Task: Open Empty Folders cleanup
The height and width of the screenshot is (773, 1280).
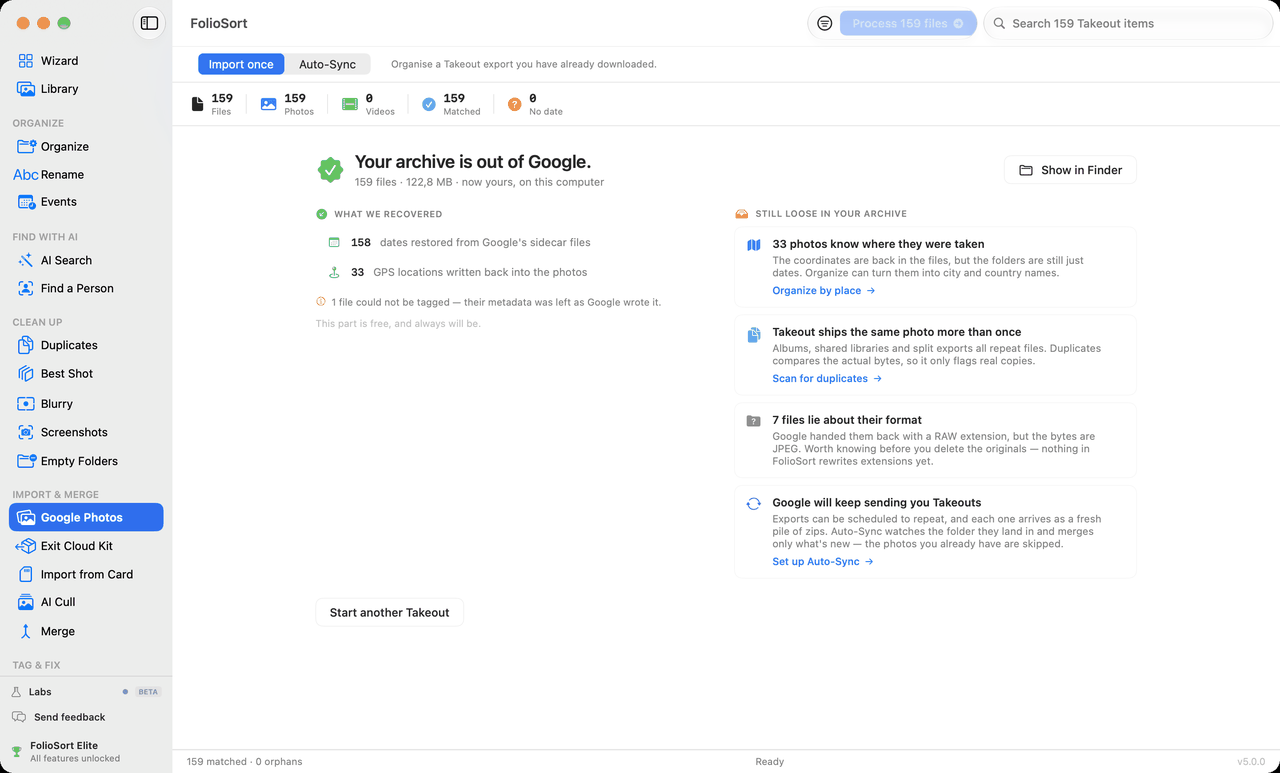Action: 86,461
